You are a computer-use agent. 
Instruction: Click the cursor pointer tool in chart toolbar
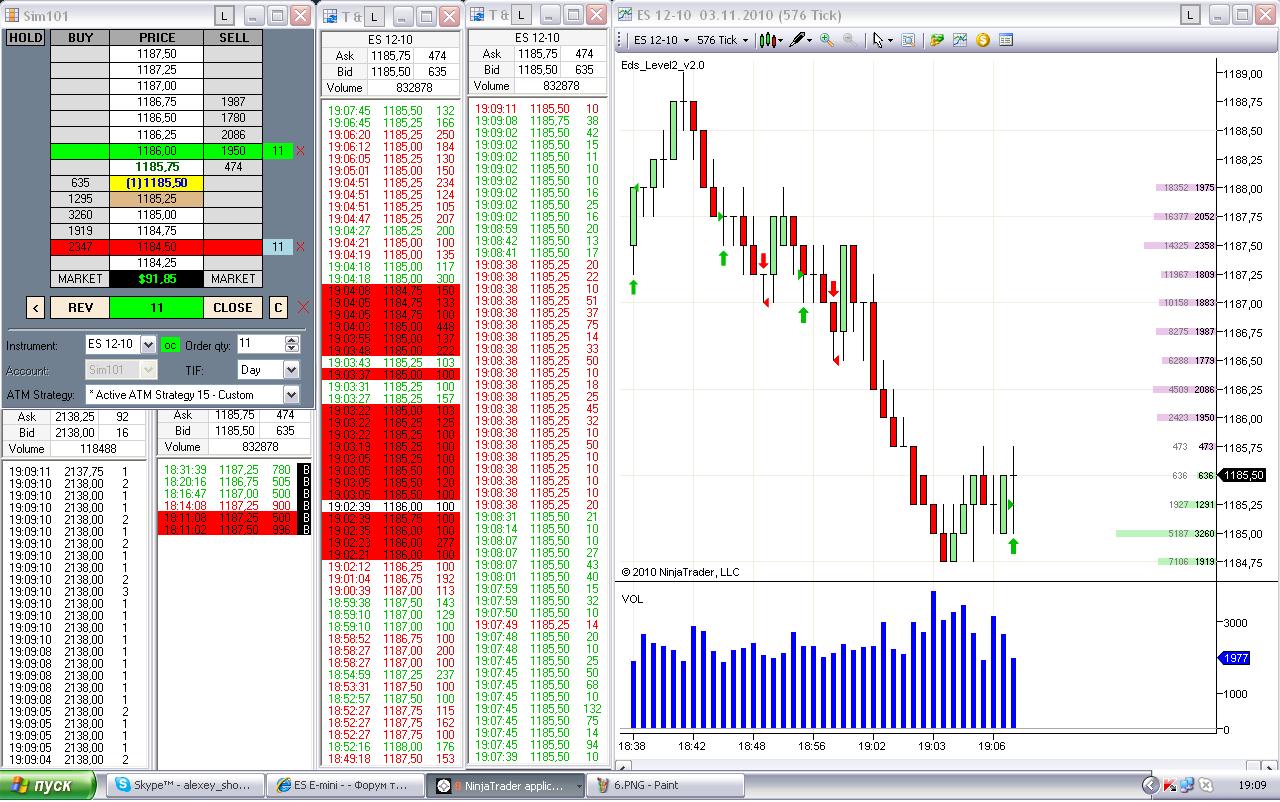(x=878, y=40)
